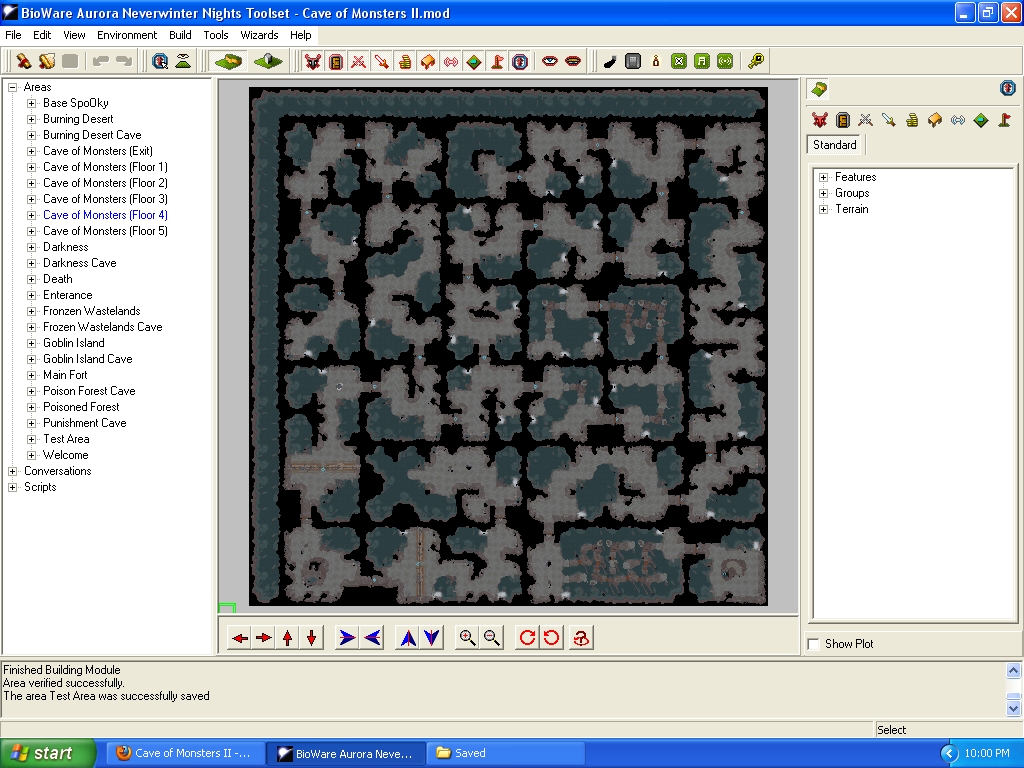Select Cave of Monsters (Floor 4) area

click(105, 215)
